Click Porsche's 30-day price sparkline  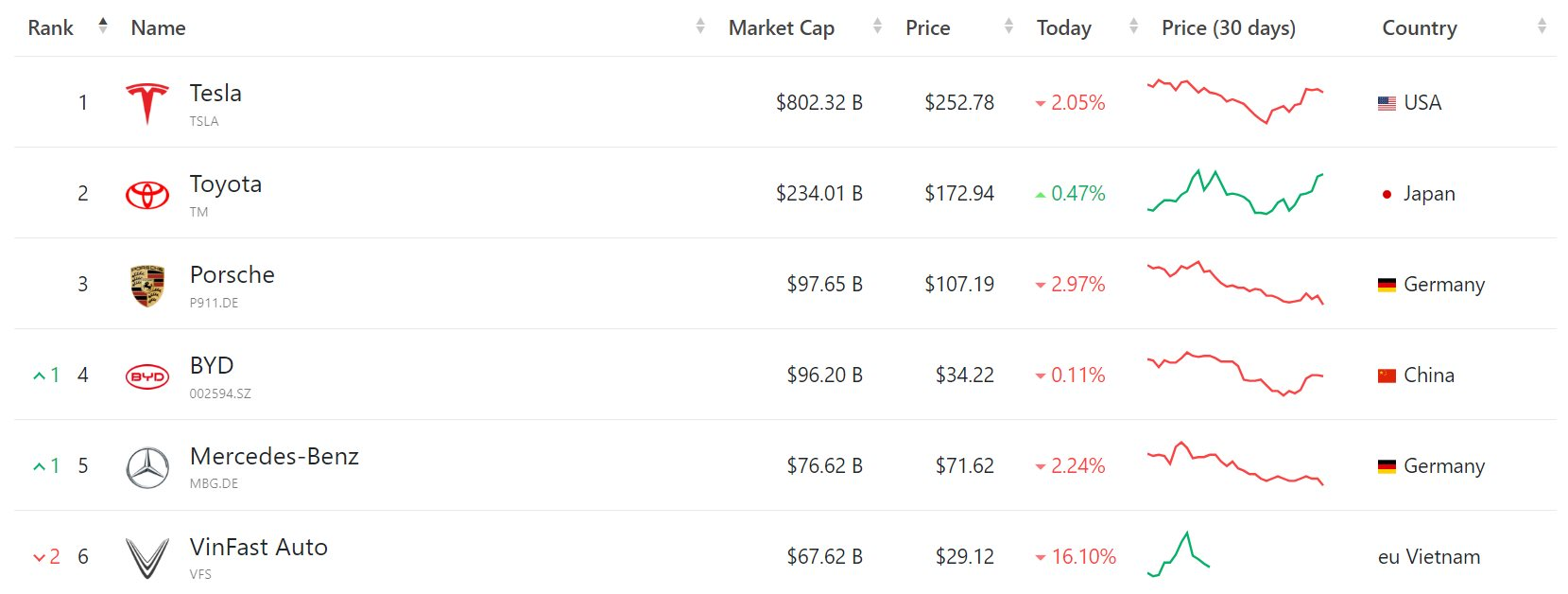coord(1234,283)
